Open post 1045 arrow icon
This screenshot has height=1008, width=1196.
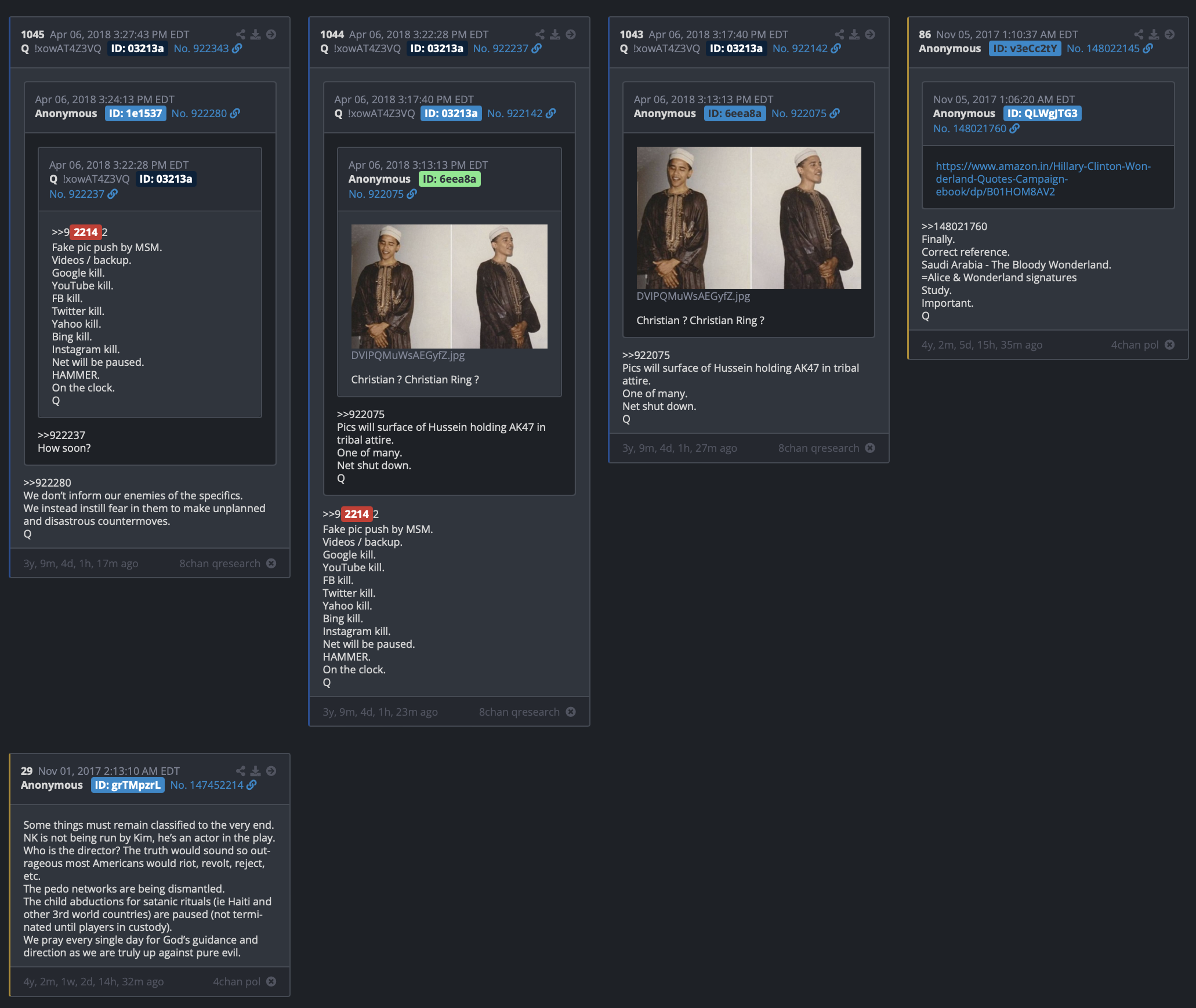click(x=271, y=34)
